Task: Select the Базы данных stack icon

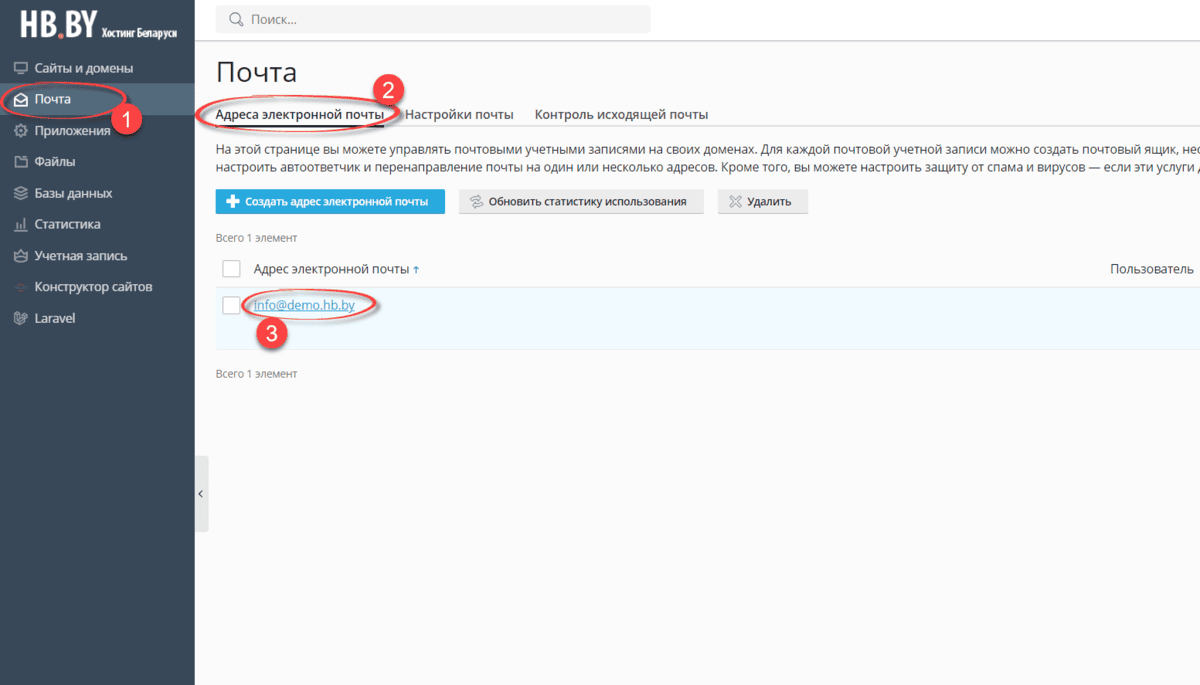Action: click(x=20, y=193)
